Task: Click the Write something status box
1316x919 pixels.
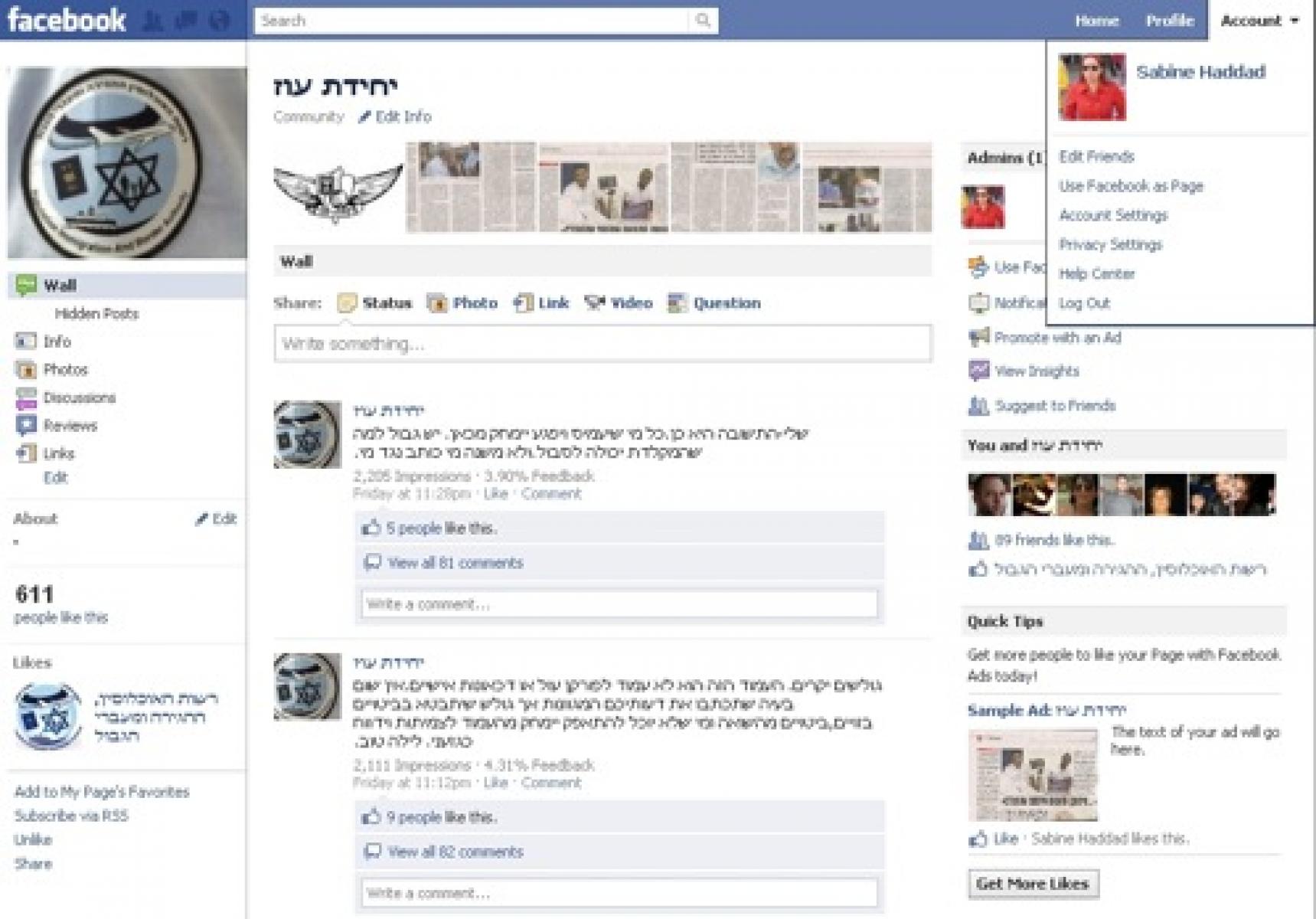Action: click(x=602, y=344)
